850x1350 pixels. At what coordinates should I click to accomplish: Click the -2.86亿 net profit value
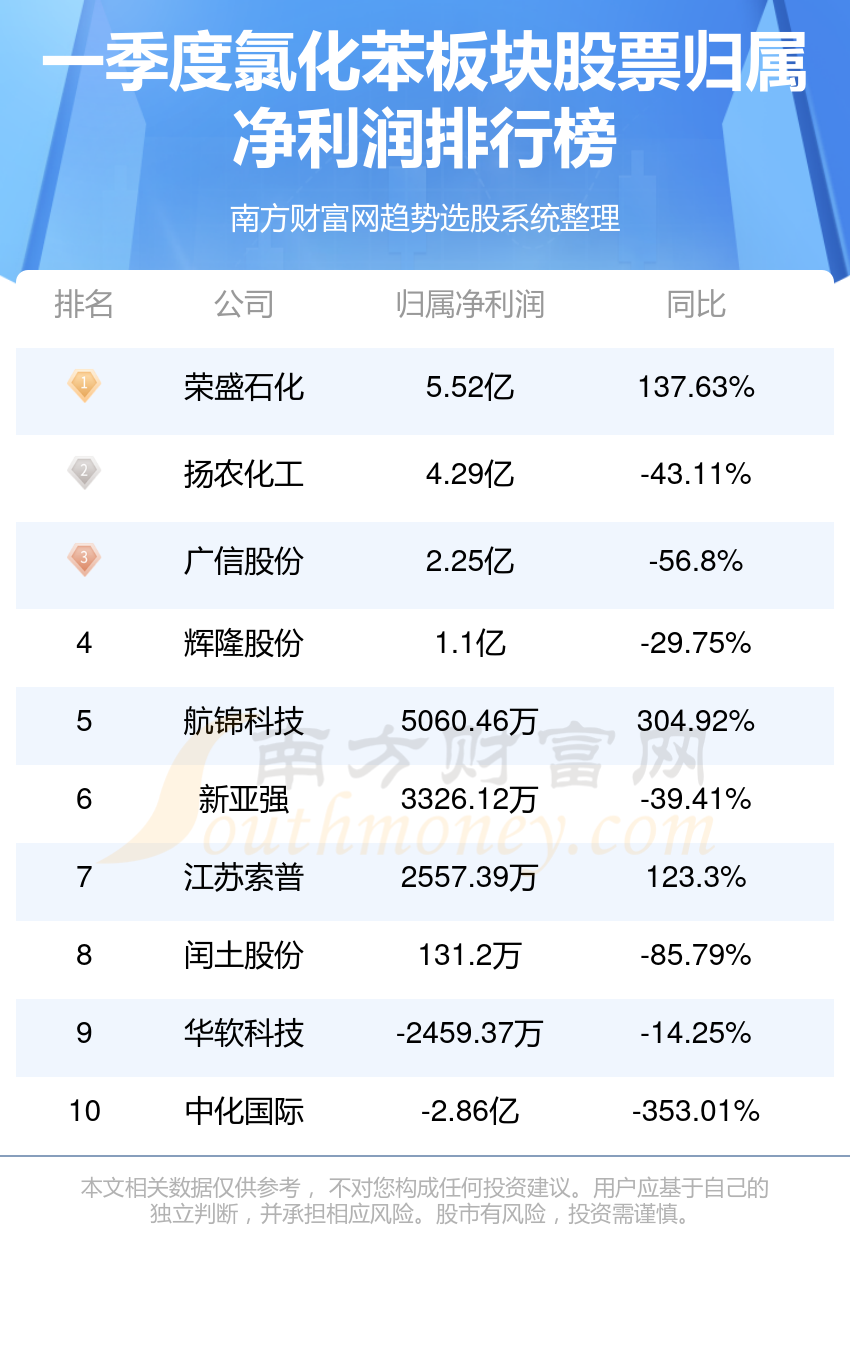(469, 1111)
